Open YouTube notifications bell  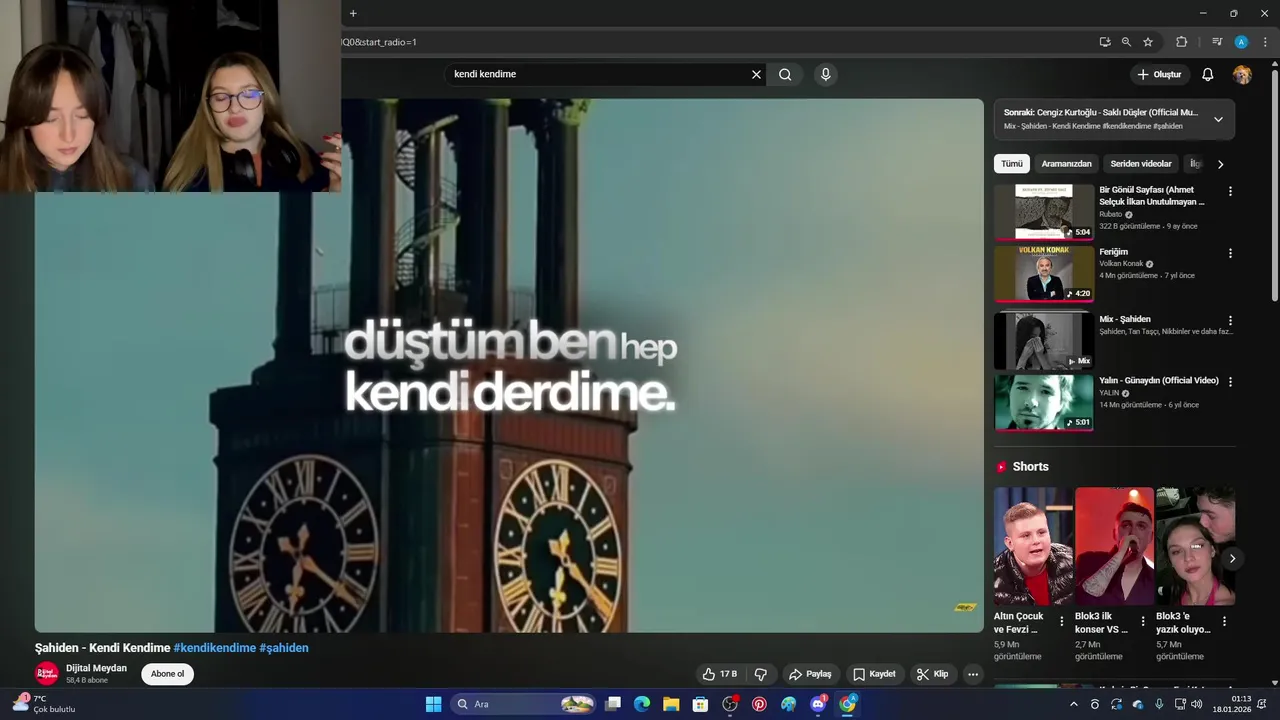pos(1207,74)
